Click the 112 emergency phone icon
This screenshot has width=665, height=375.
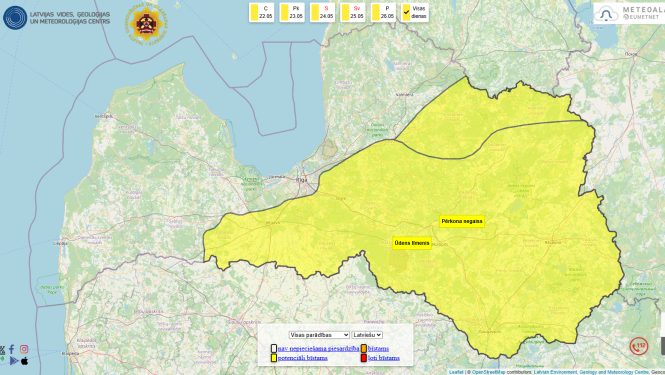tap(638, 346)
